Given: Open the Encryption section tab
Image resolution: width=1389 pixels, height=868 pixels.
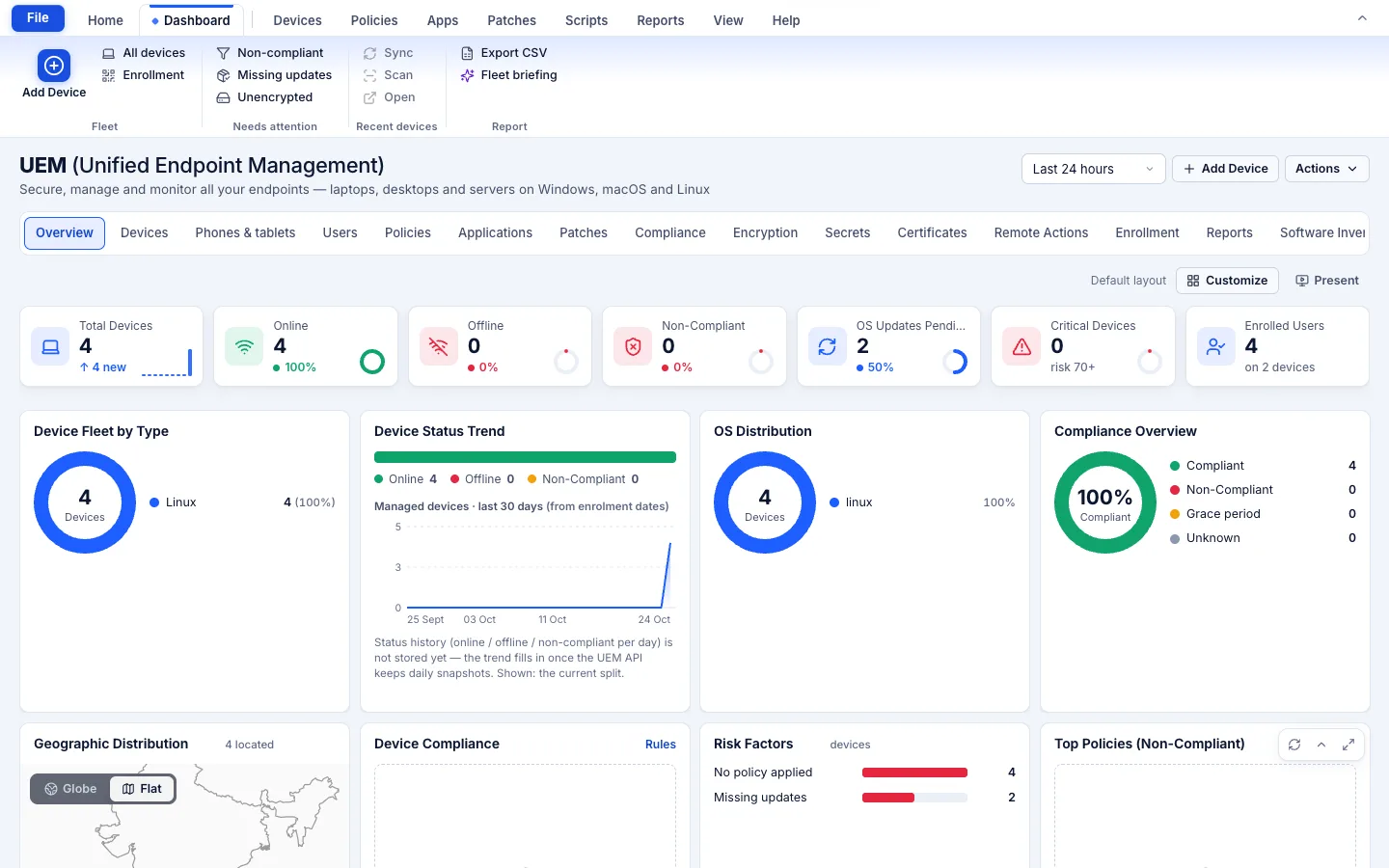Looking at the screenshot, I should pyautogui.click(x=765, y=233).
